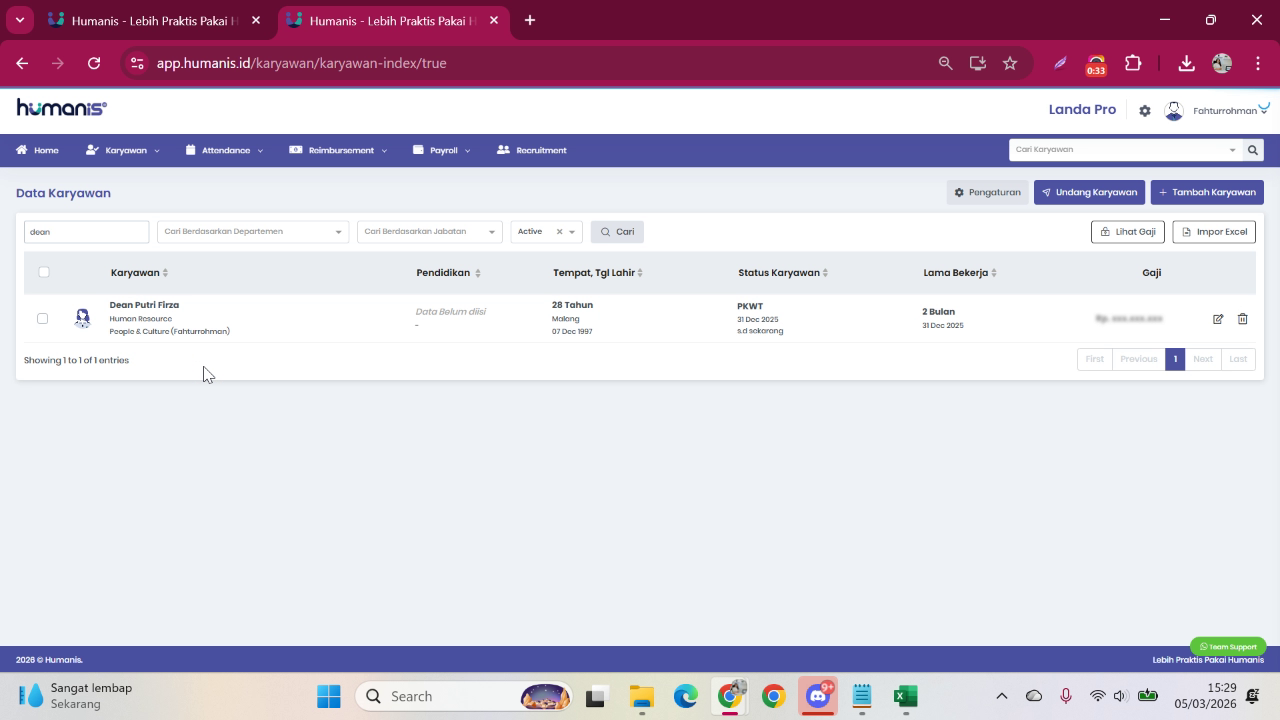The width and height of the screenshot is (1280, 720).
Task: Go to pagination page 1
Action: pyautogui.click(x=1175, y=359)
